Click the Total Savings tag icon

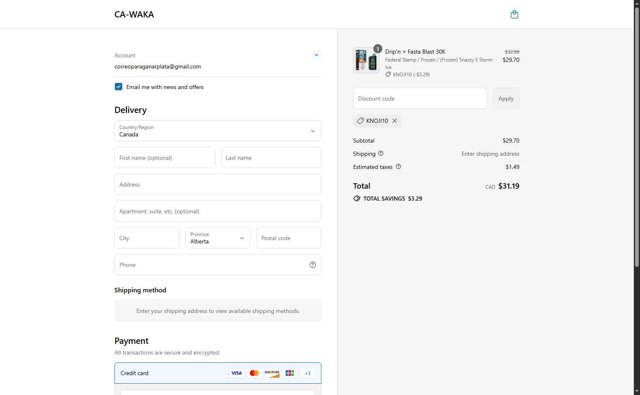click(x=357, y=198)
